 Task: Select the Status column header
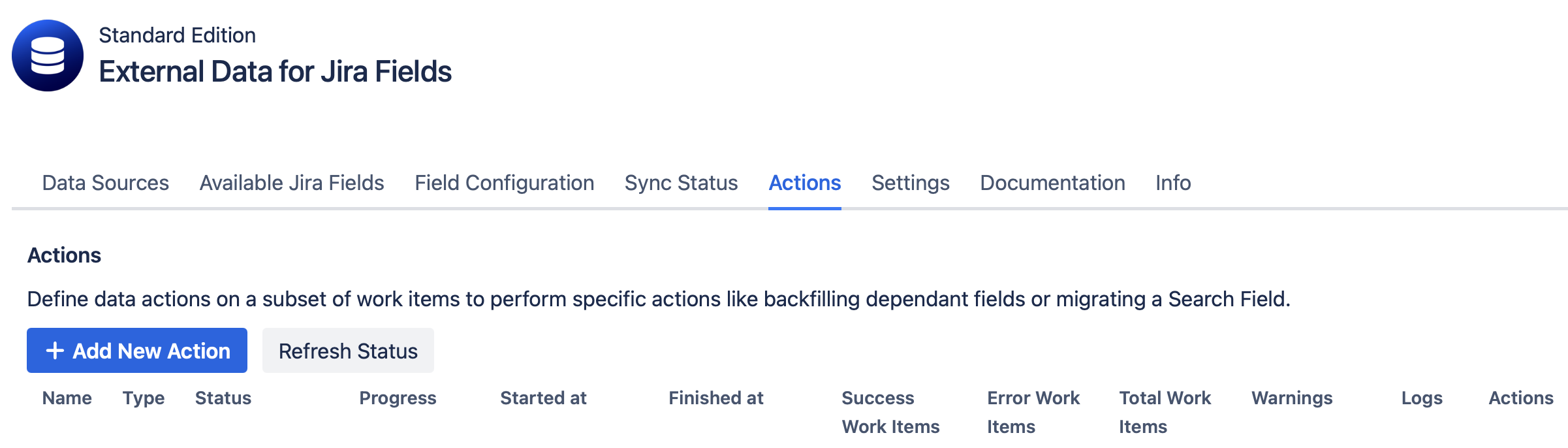coord(223,398)
